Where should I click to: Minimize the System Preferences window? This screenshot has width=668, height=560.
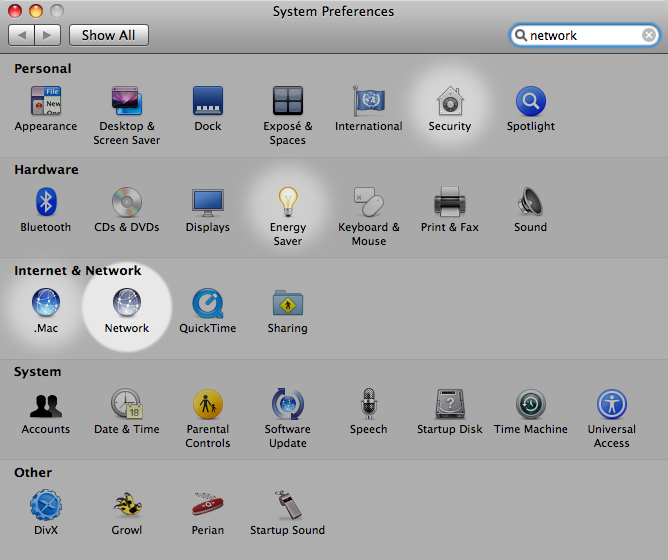(x=36, y=11)
